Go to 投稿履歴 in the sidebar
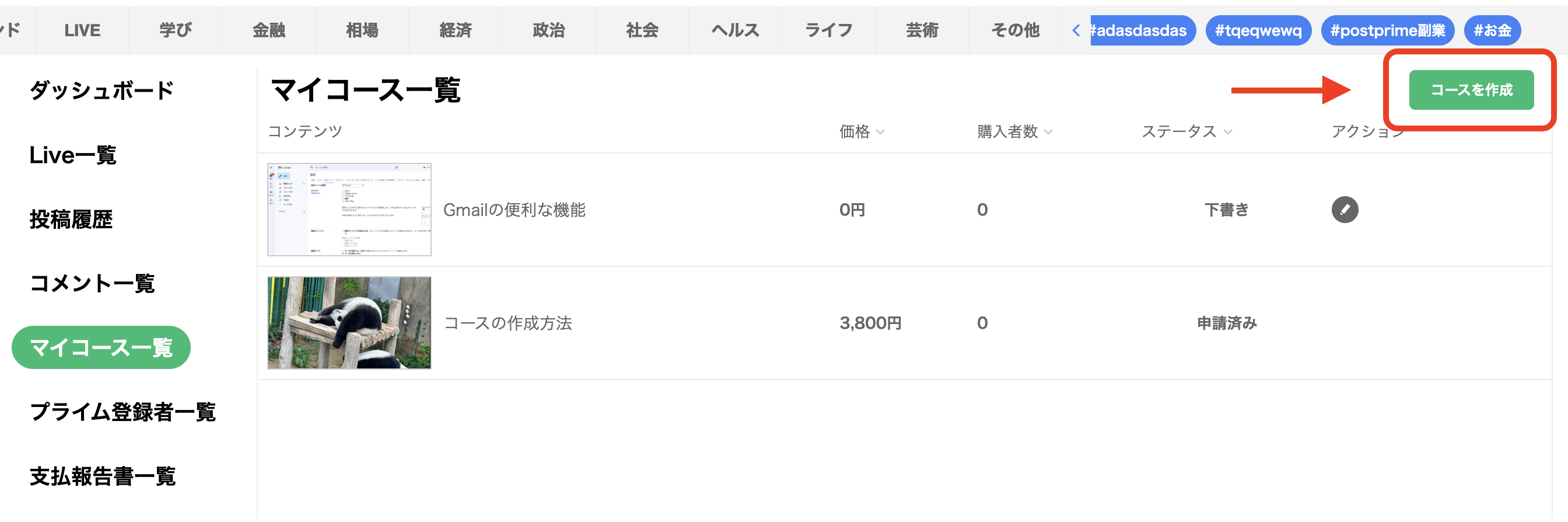The image size is (1568, 522). [71, 220]
